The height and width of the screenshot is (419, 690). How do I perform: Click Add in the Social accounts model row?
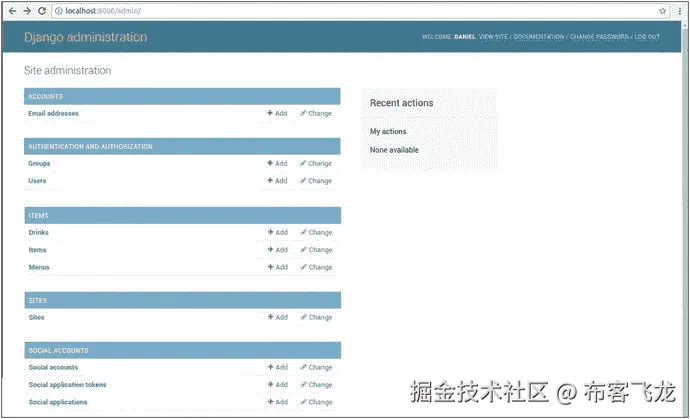[278, 368]
